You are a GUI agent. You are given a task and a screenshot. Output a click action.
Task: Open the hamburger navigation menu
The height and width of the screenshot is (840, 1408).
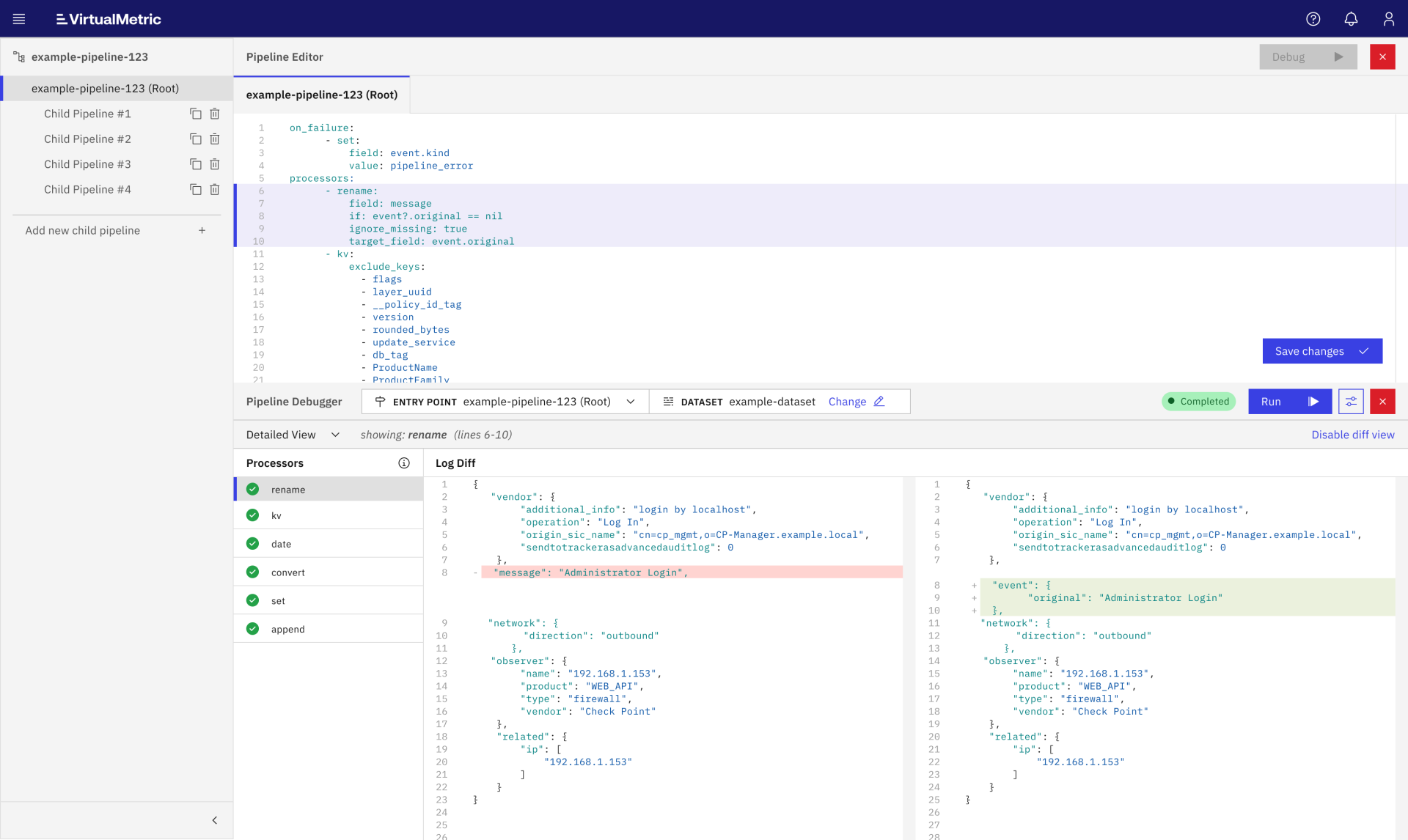(x=19, y=19)
